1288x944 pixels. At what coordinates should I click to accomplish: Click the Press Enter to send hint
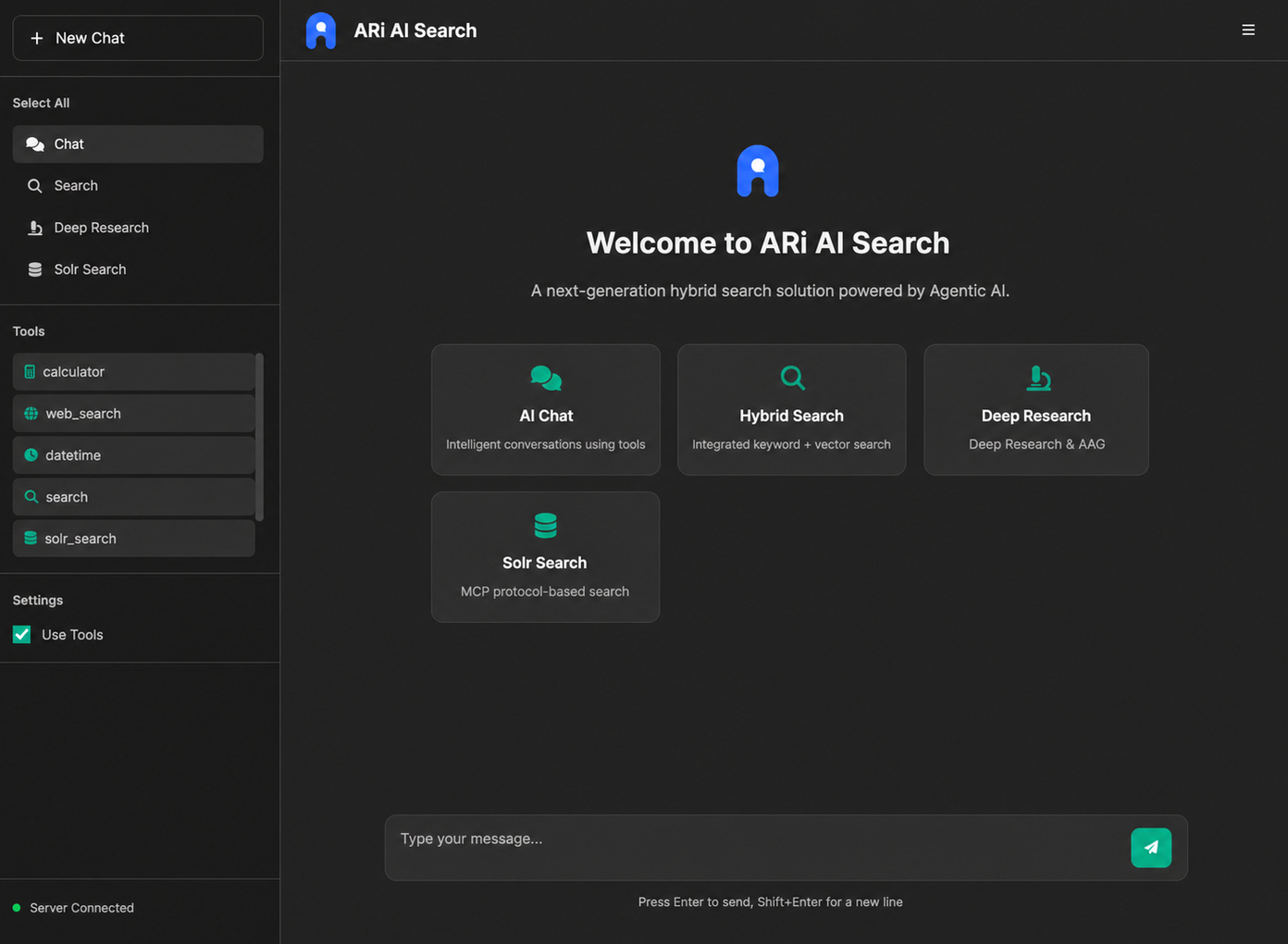(770, 902)
